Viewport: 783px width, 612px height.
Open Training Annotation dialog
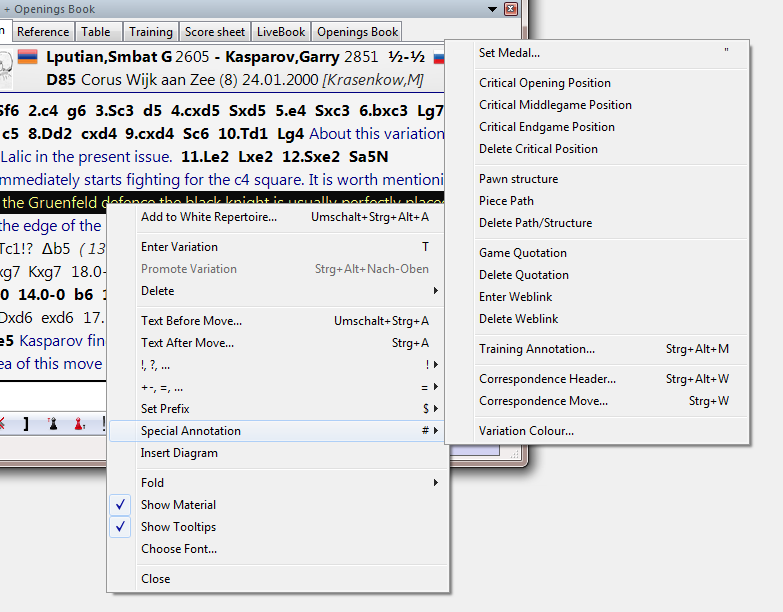597,349
